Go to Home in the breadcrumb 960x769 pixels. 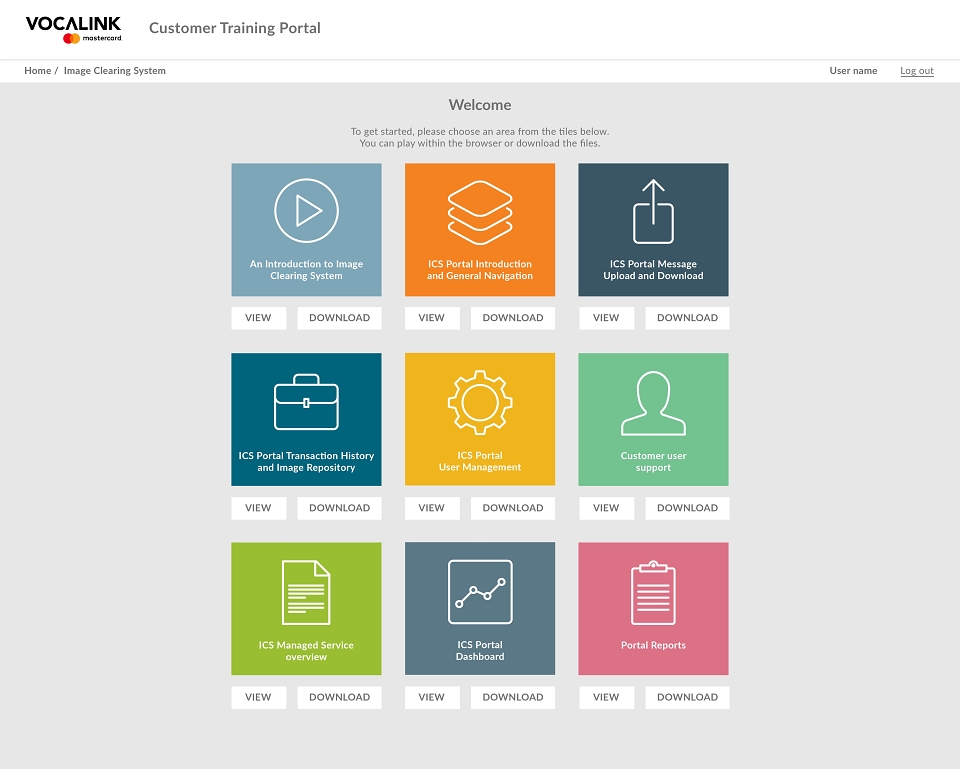click(x=37, y=70)
